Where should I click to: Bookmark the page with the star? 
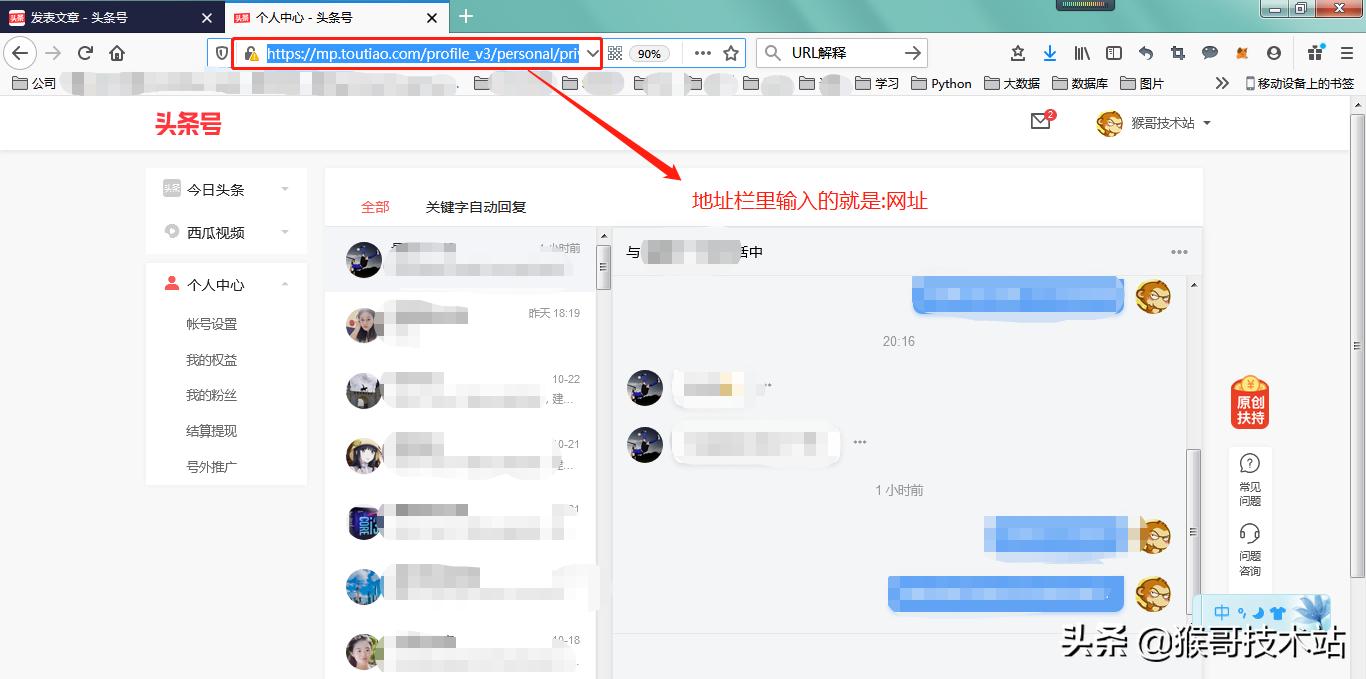click(729, 52)
